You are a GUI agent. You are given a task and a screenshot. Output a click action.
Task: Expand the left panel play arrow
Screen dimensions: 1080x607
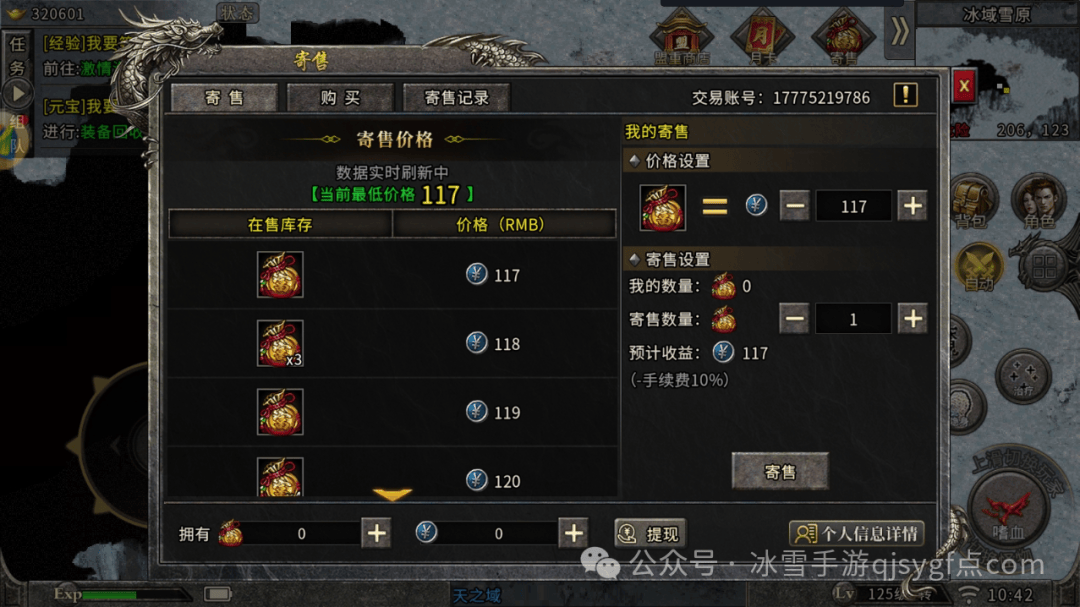[18, 93]
